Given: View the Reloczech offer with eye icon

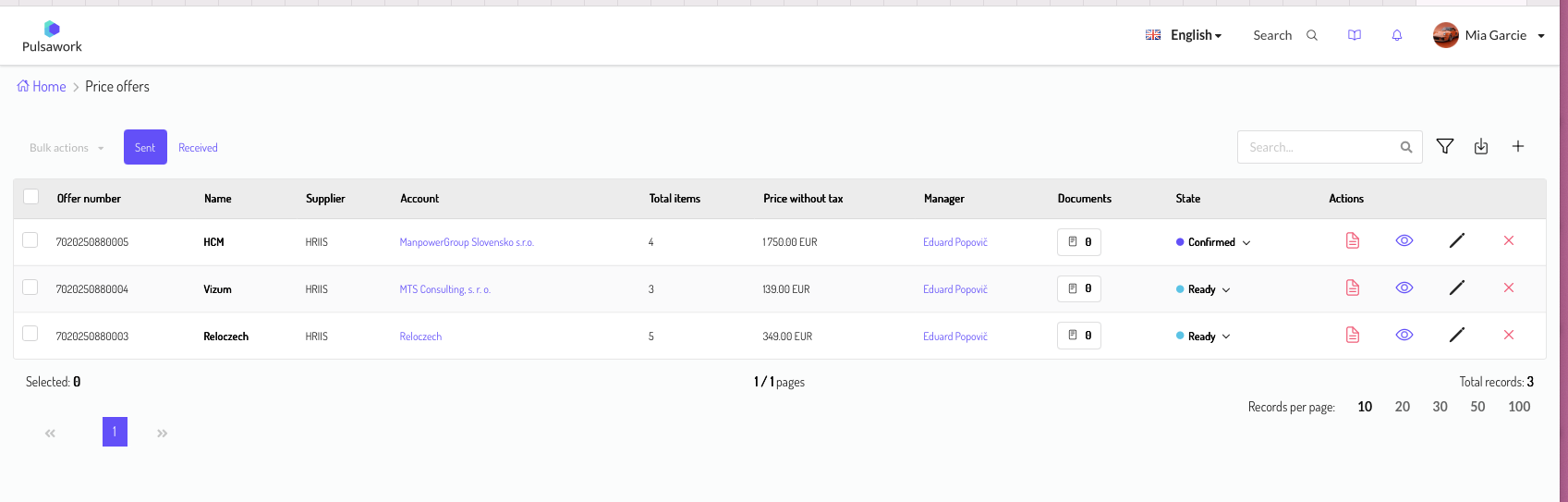Looking at the screenshot, I should 1404,335.
